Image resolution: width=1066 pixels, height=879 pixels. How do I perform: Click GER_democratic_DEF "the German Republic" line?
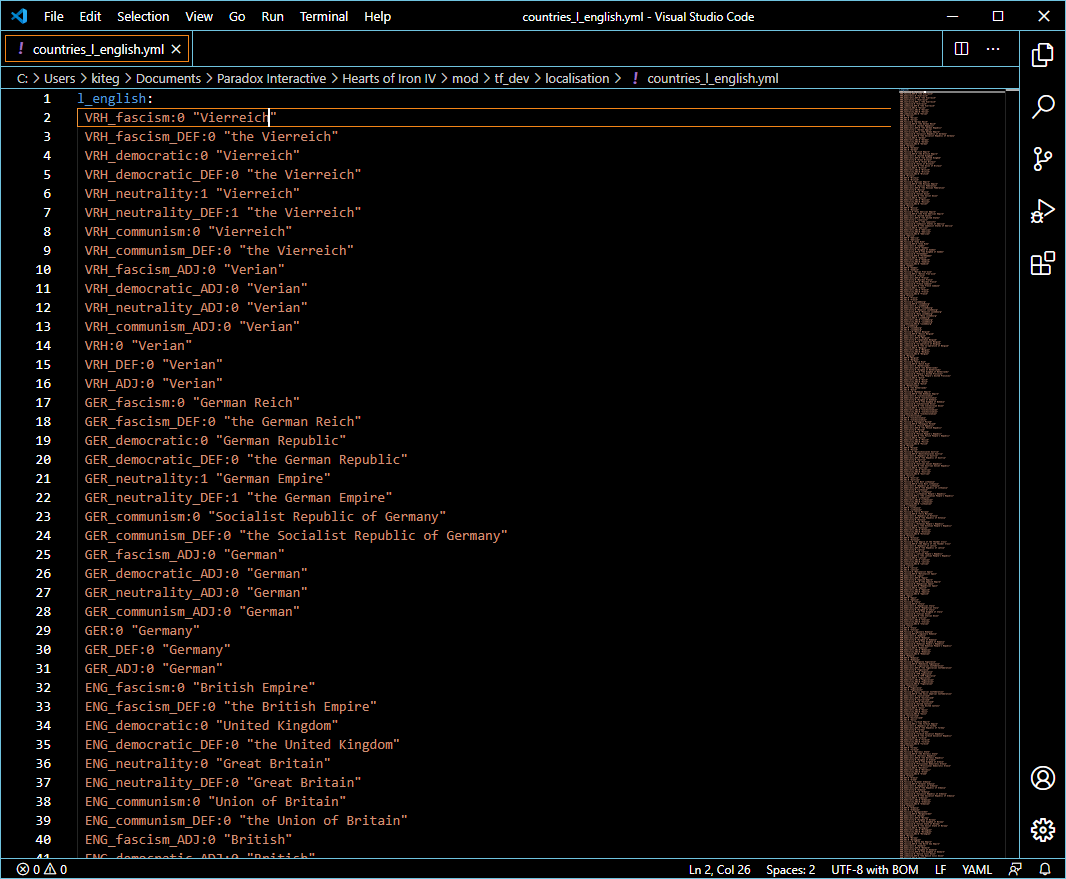point(246,460)
